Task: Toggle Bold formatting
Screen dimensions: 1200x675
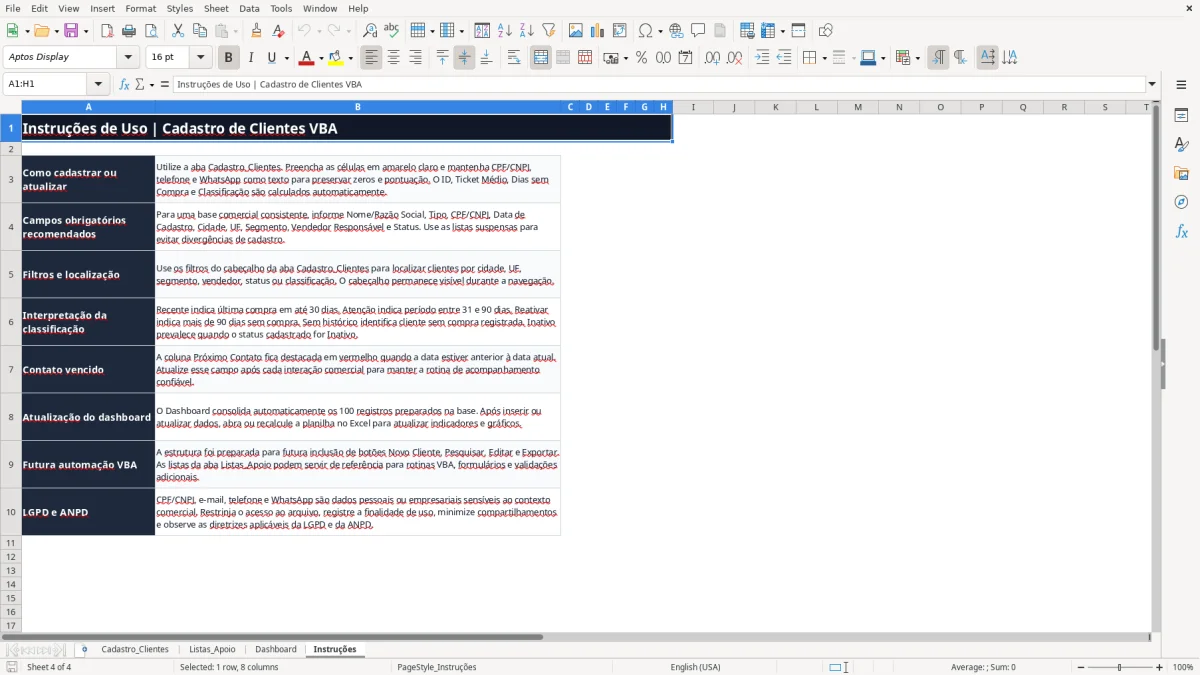Action: point(228,58)
